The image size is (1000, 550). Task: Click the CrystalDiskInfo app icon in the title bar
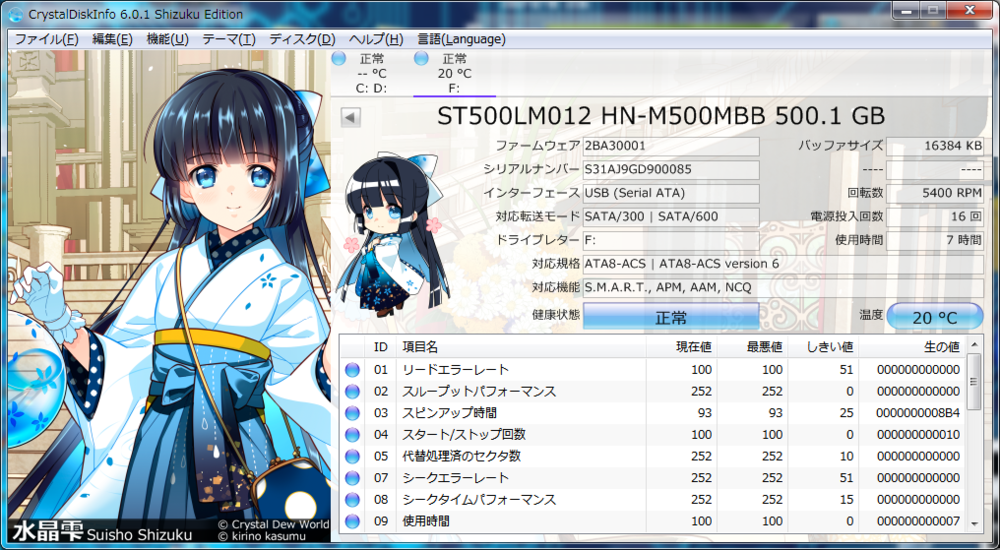pos(15,13)
